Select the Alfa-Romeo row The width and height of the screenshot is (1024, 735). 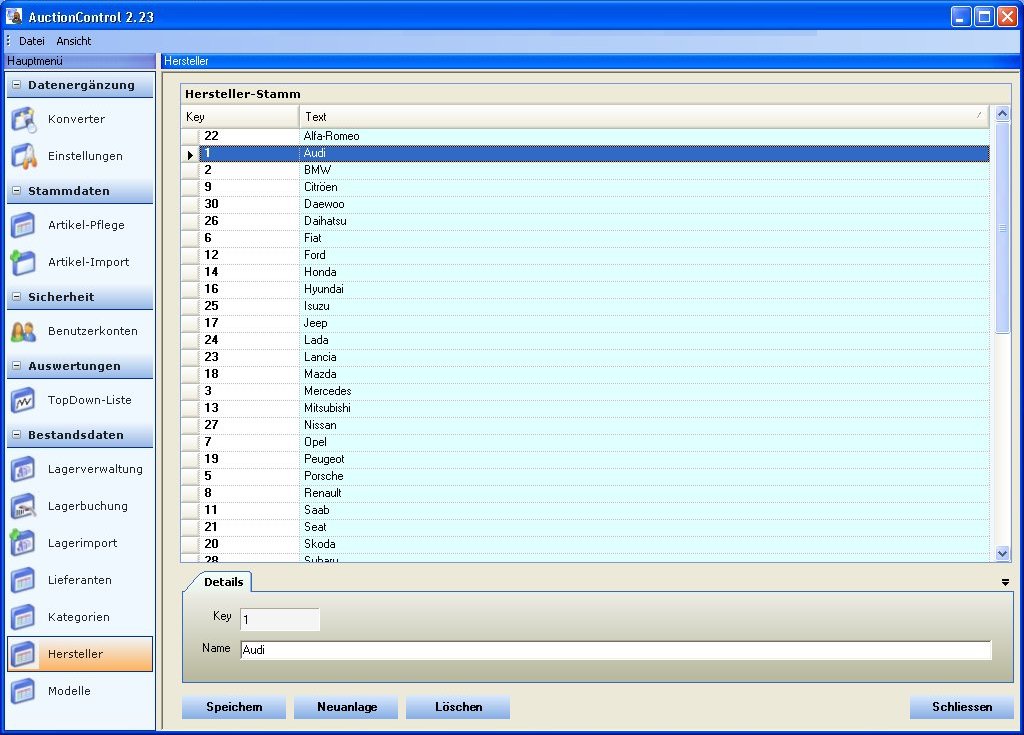click(x=585, y=136)
